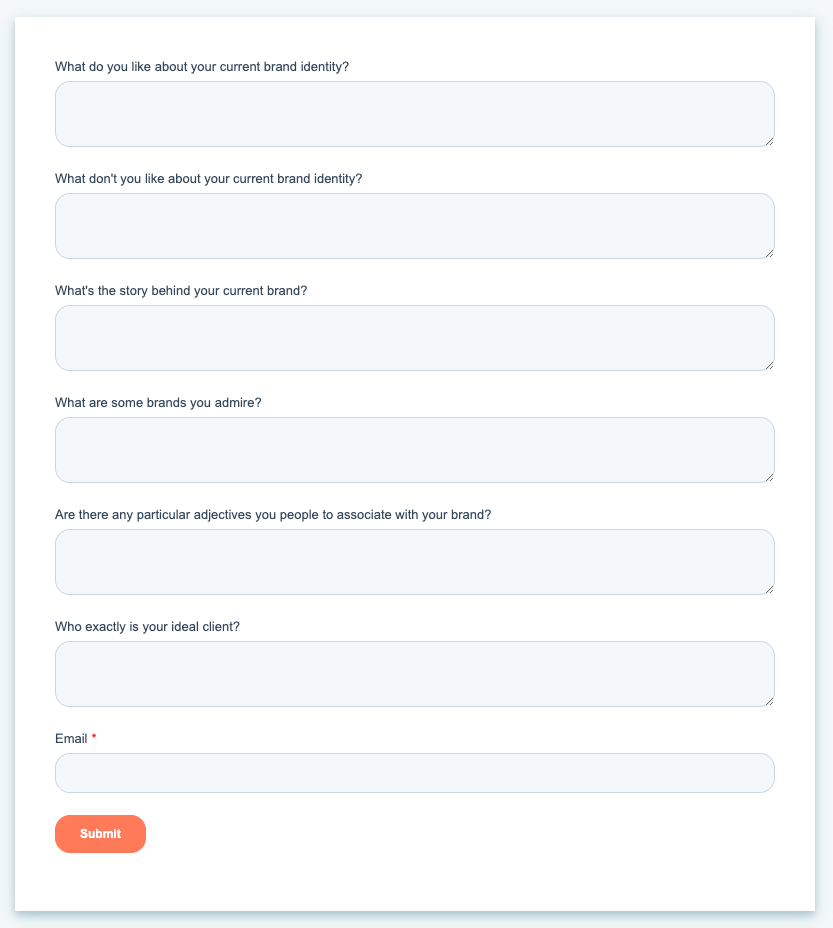
Task: Click resize handle on 'particular adjectives' text area
Action: [769, 589]
